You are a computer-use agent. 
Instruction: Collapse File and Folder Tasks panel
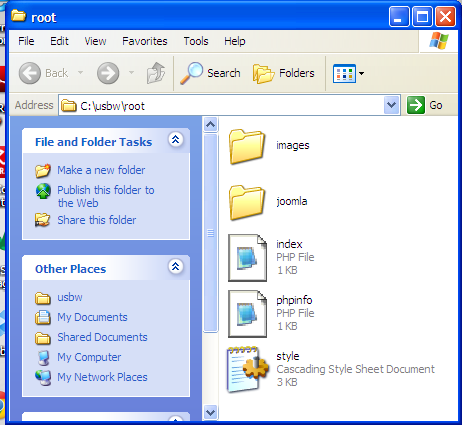[x=176, y=140]
